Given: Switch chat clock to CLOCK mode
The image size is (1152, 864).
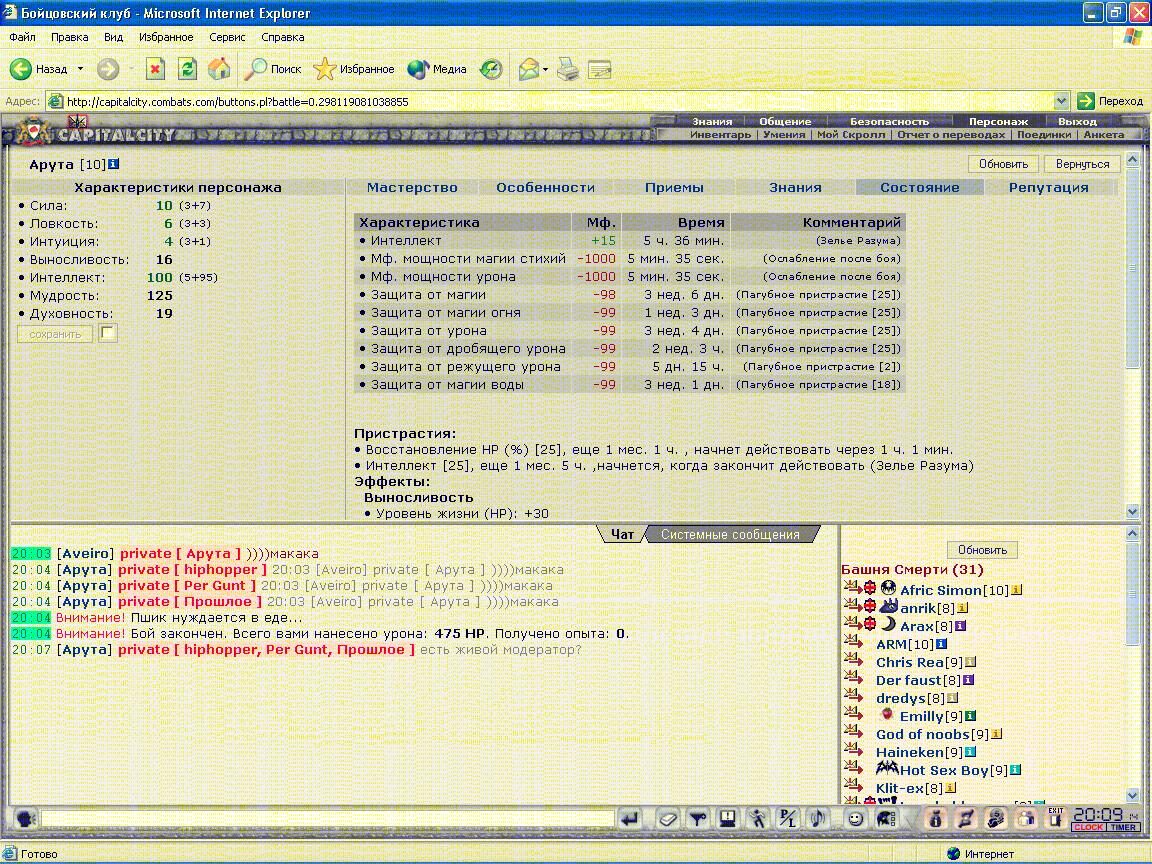Looking at the screenshot, I should click(x=1089, y=827).
